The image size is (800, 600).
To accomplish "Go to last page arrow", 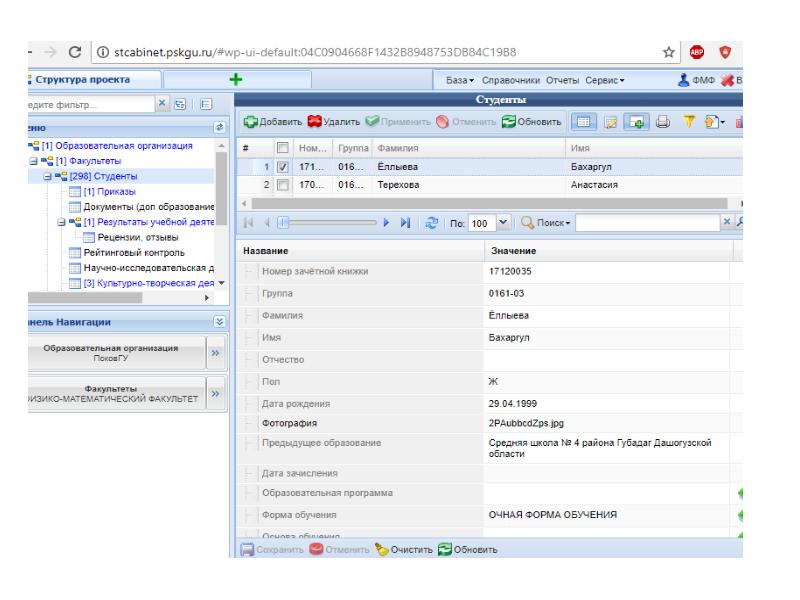I will [x=405, y=223].
